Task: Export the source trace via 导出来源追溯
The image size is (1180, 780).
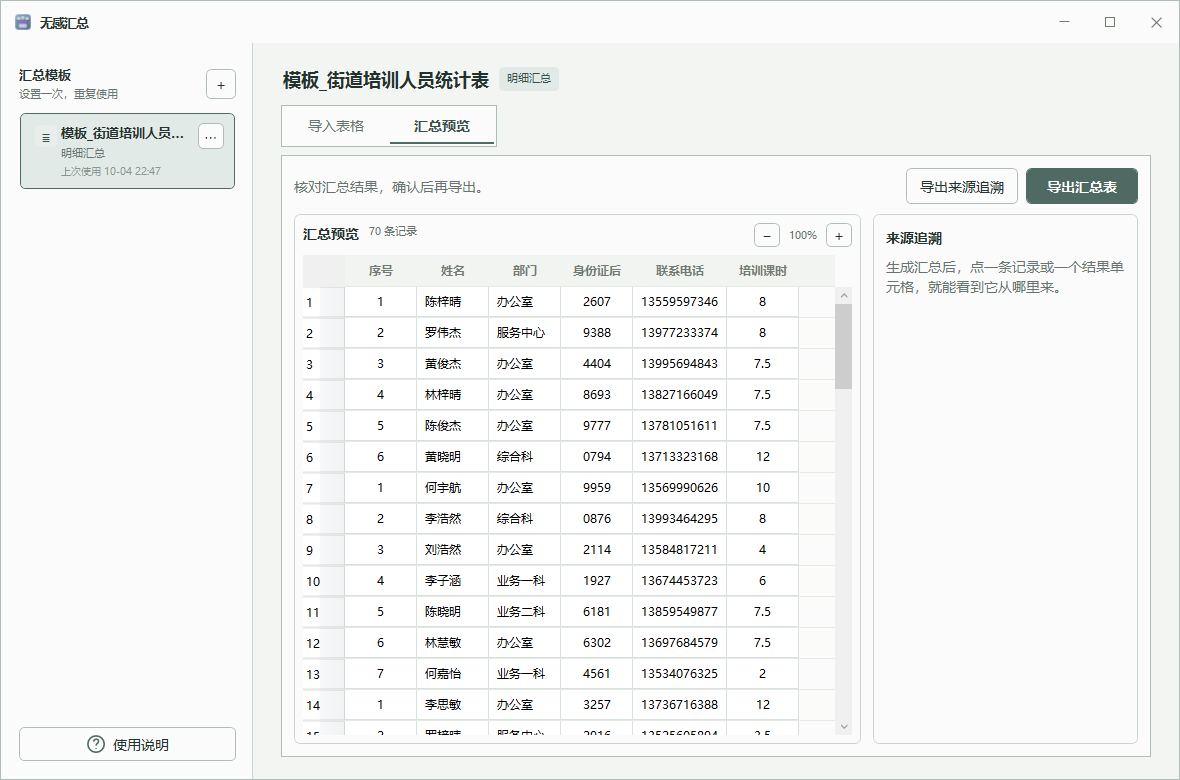Action: (962, 187)
